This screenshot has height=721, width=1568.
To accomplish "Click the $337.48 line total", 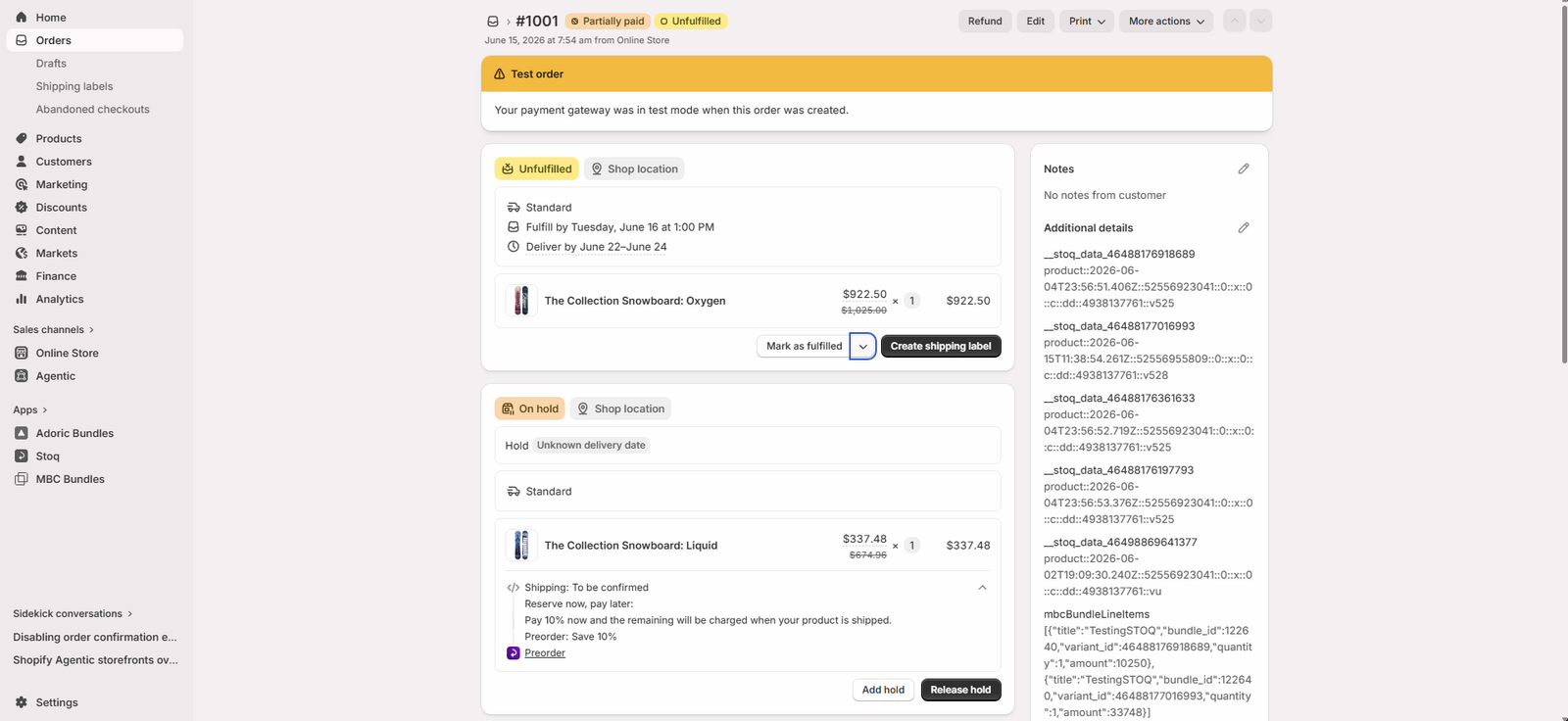I will (968, 546).
